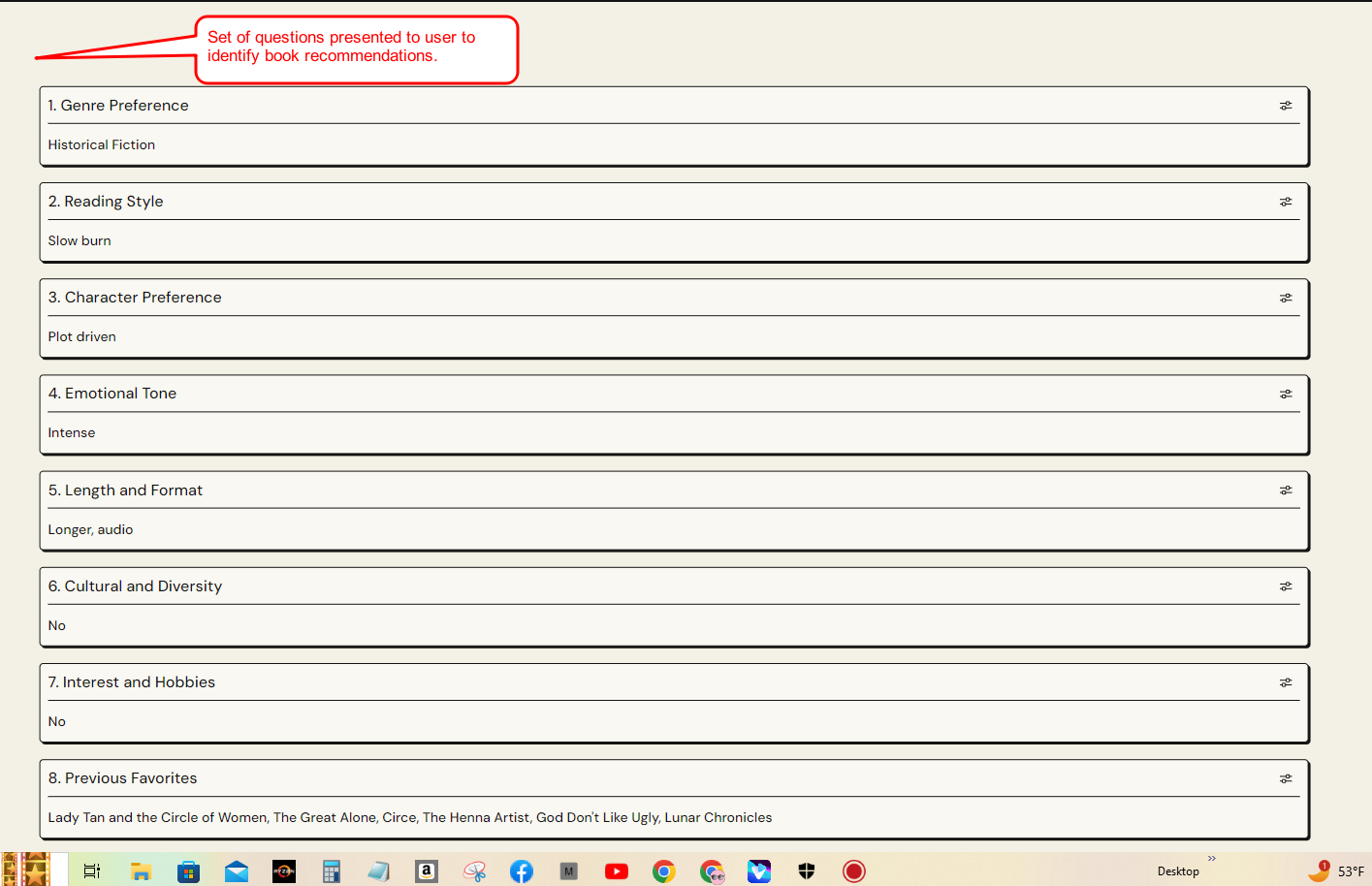The width and height of the screenshot is (1372, 886).
Task: Click the Desktop toolbar label
Action: click(1178, 871)
